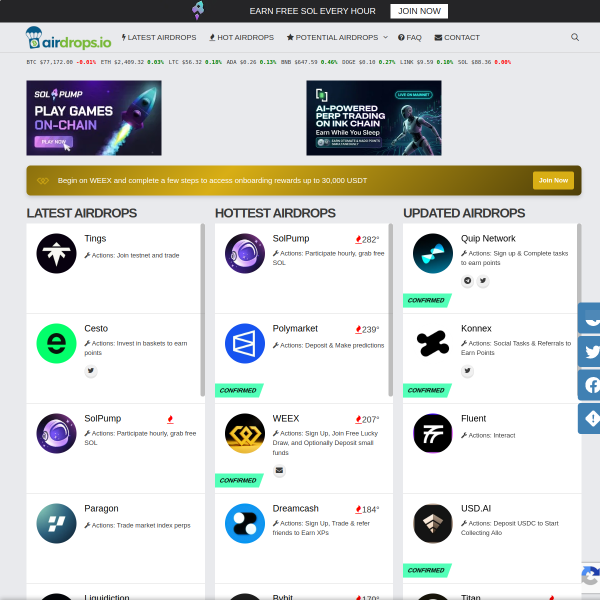
Task: Expand the Potential Airdrops dropdown chevron
Action: [385, 37]
